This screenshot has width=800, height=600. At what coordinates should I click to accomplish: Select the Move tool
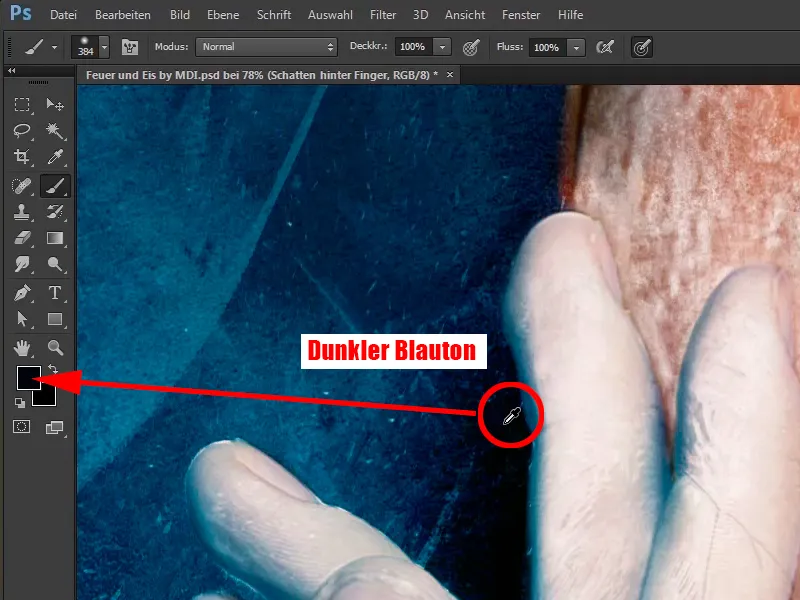coord(55,105)
